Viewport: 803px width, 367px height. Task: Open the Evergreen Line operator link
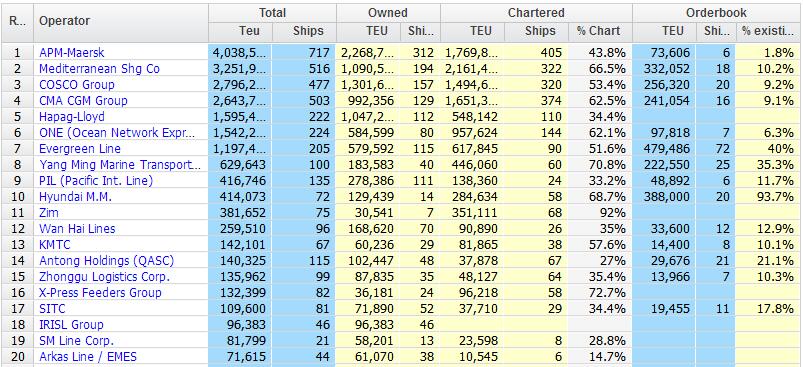tap(80, 148)
